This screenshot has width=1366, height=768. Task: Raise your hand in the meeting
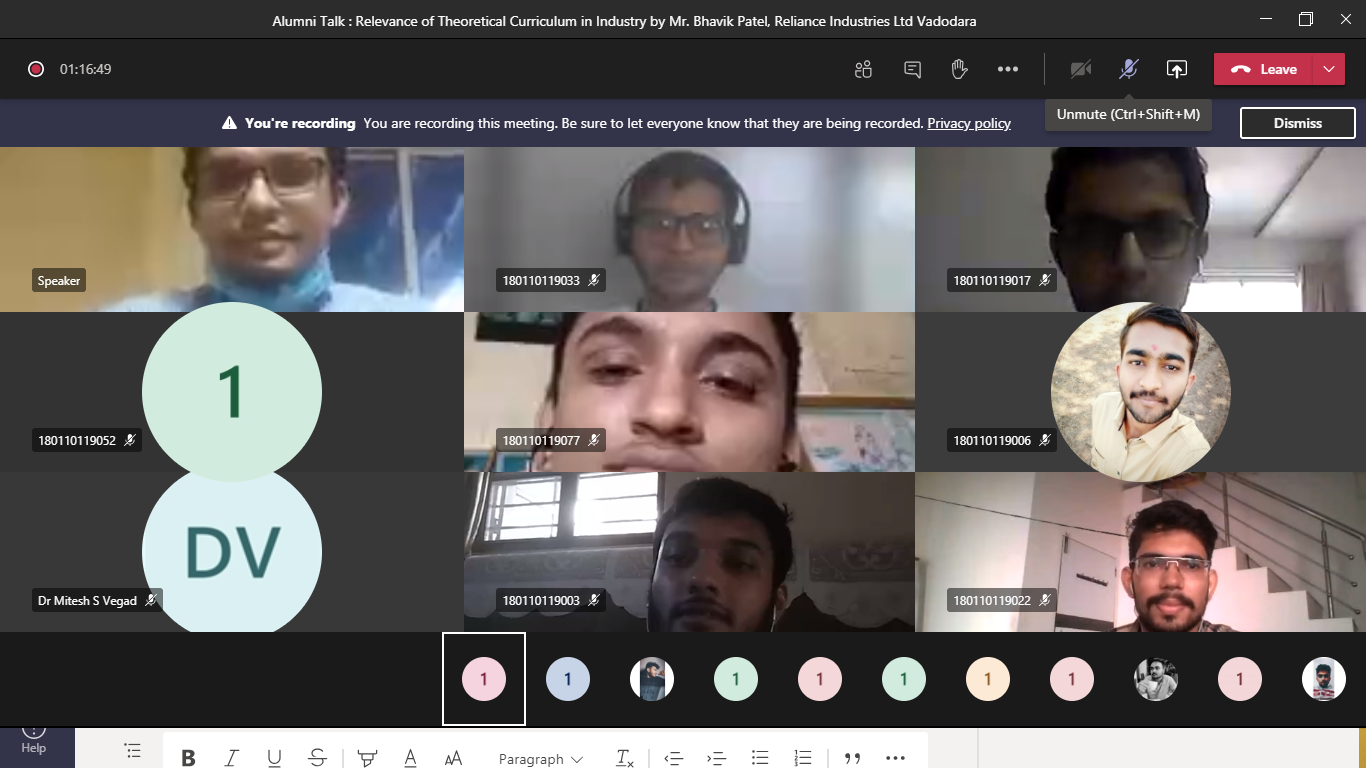pos(959,69)
